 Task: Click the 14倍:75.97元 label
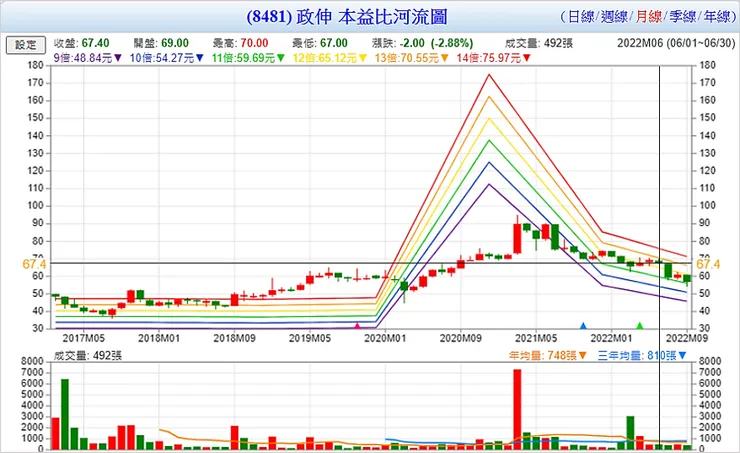[x=489, y=58]
